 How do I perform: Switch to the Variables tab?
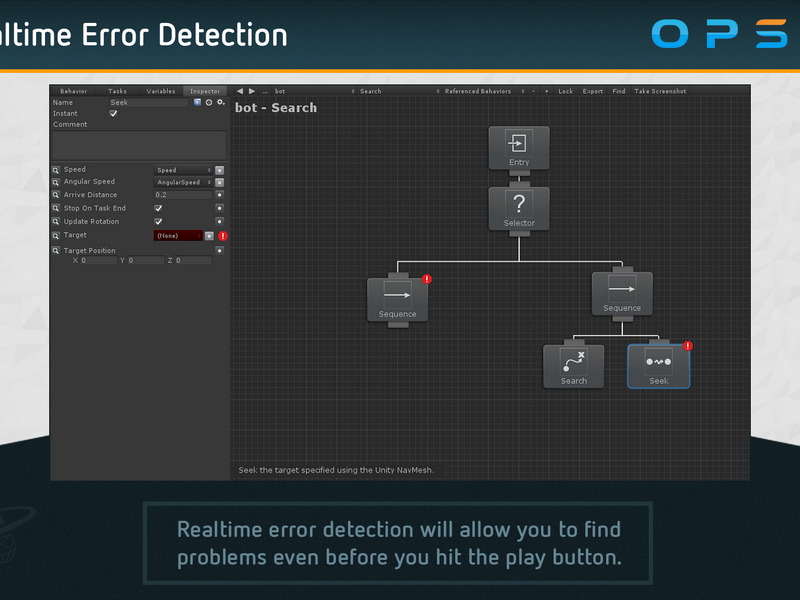point(161,91)
